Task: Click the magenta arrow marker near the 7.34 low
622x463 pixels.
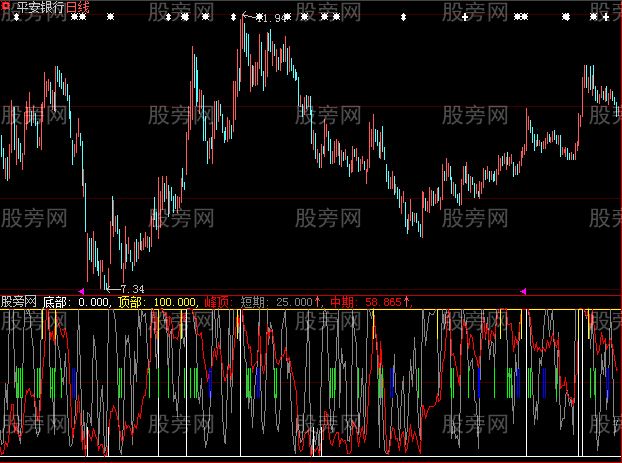Action: (82, 291)
